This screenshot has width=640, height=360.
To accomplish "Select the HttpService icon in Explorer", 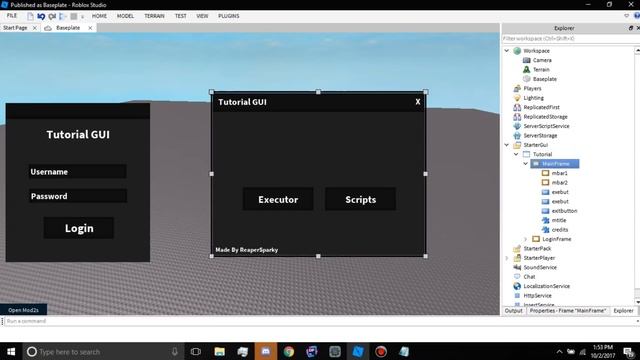I will click(517, 295).
